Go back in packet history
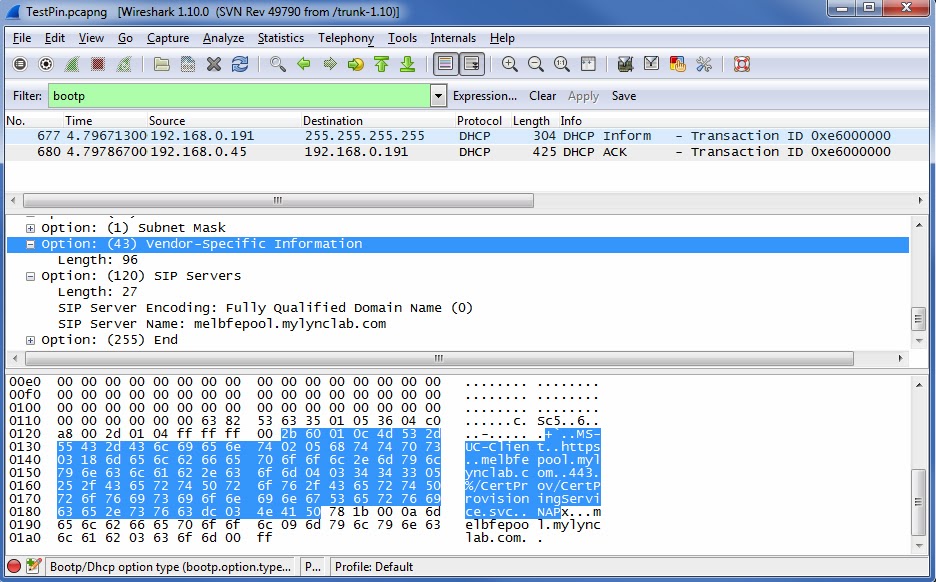936x582 pixels. click(304, 64)
